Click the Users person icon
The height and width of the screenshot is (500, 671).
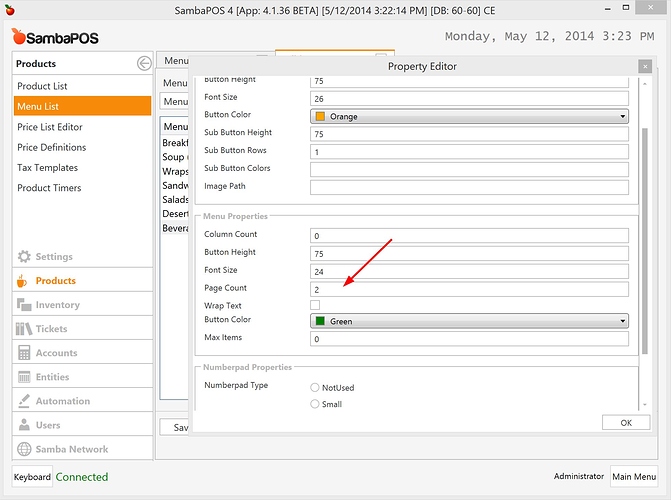pos(24,425)
